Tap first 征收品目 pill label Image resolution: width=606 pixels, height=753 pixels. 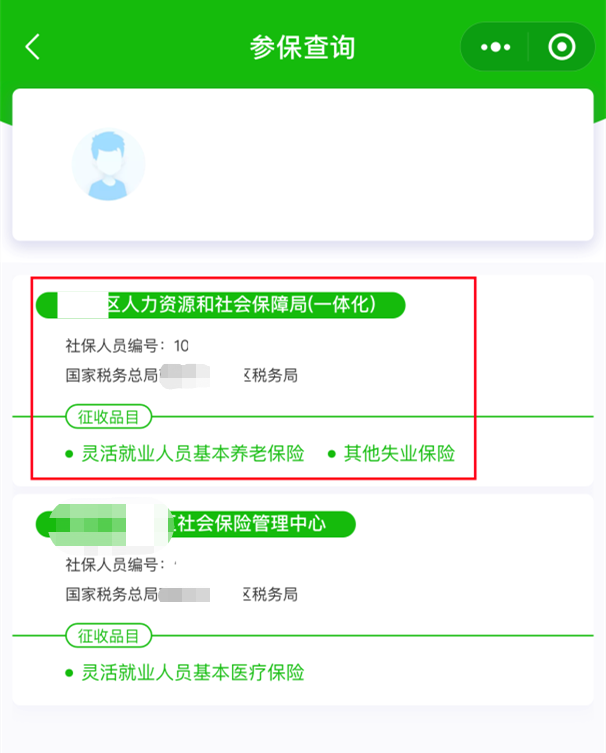[109, 417]
